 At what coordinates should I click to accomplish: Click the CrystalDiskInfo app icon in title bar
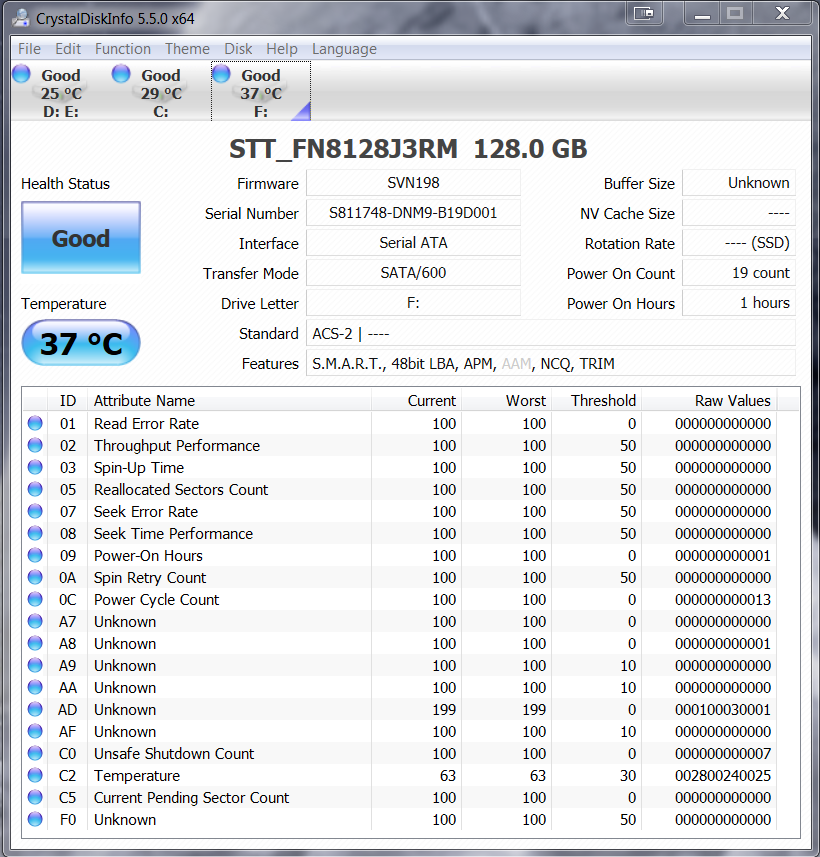click(x=21, y=18)
